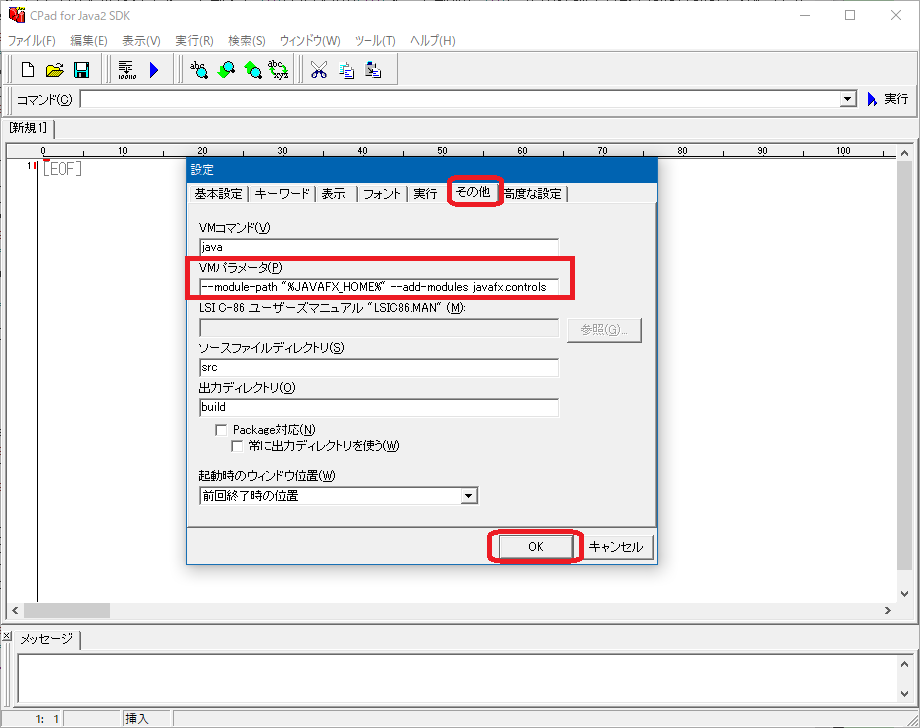Click inside the コマンド input field
Screen dimensions: 920x728
click(461, 99)
